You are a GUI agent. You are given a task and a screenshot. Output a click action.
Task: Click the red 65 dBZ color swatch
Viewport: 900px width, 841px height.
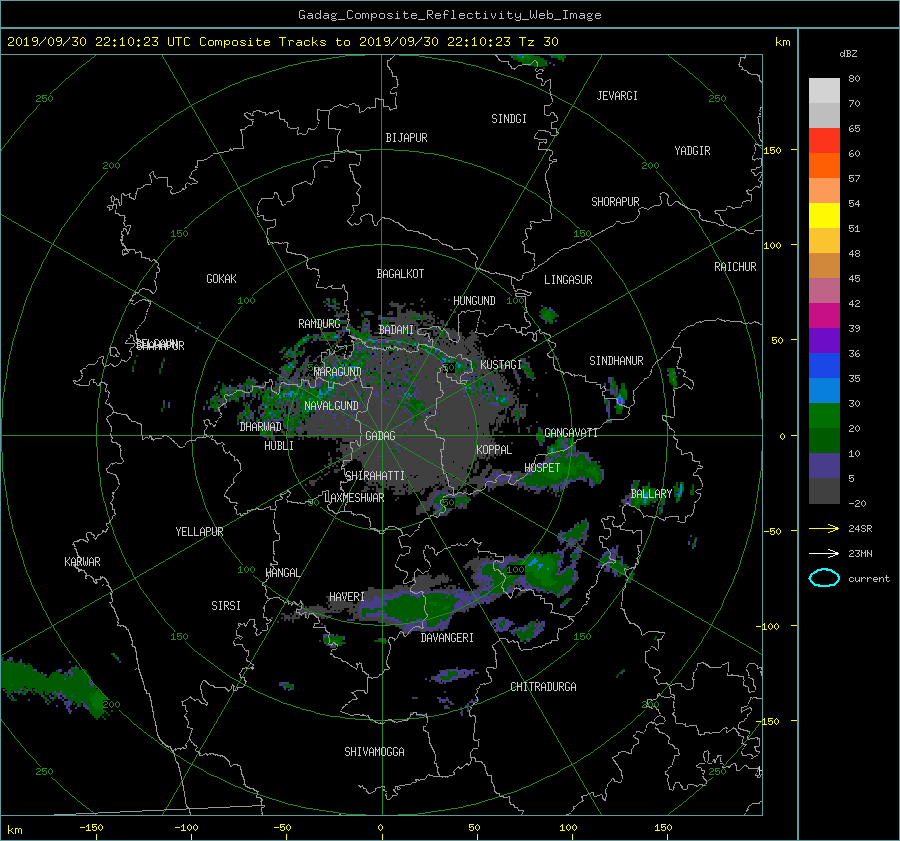point(824,140)
